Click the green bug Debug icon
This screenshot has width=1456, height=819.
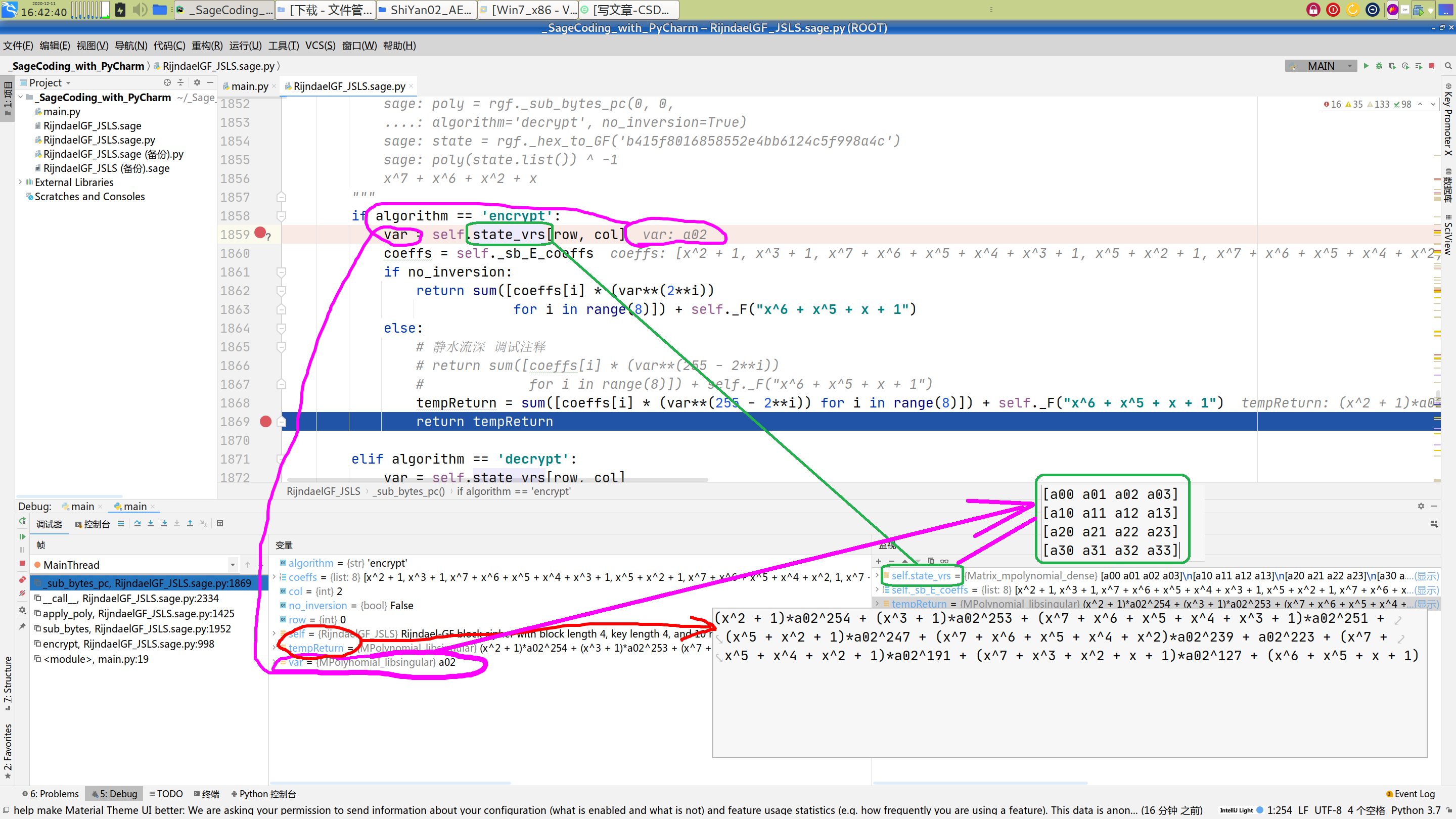pos(1379,66)
